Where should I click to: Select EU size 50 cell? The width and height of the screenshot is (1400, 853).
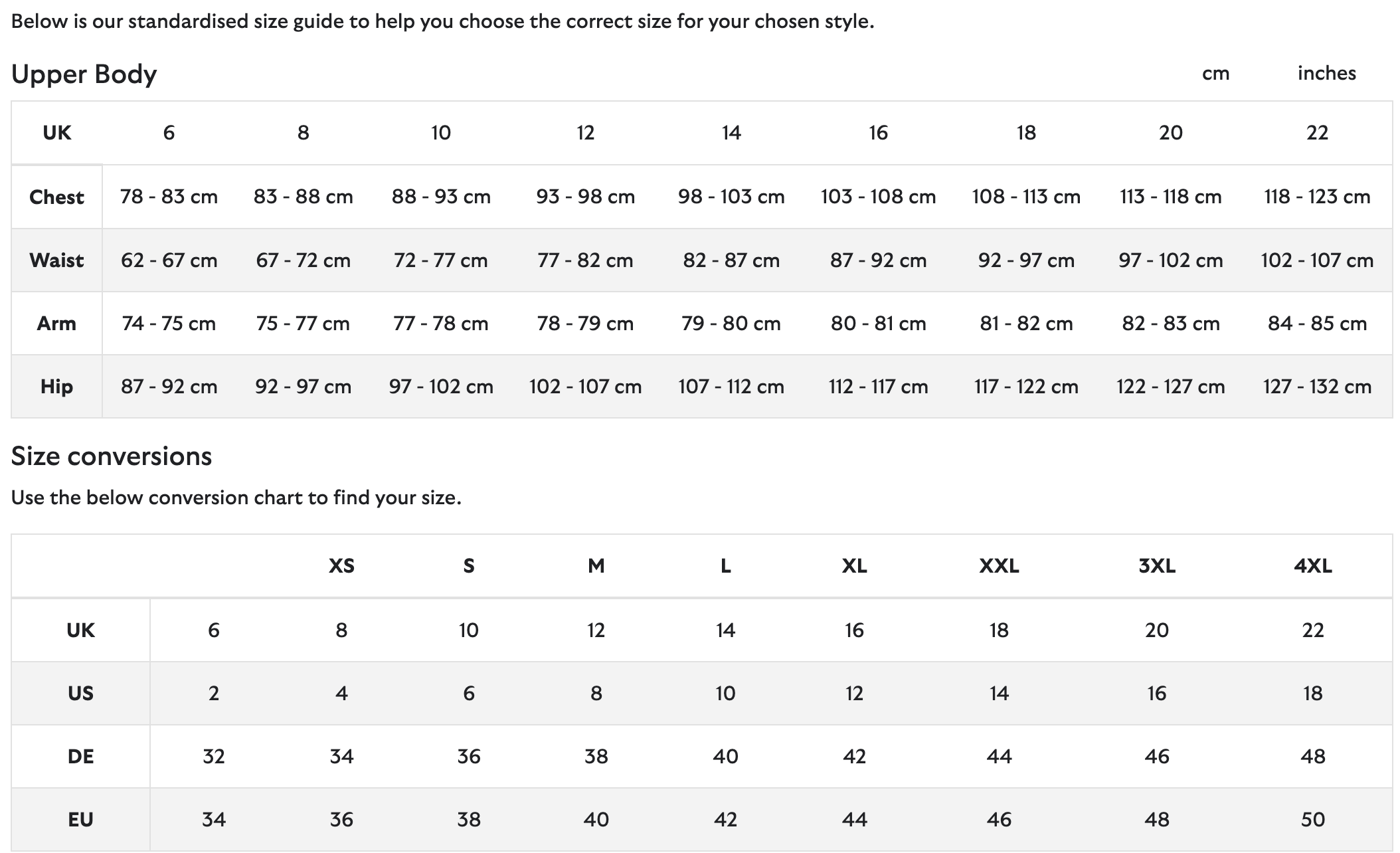1313,819
